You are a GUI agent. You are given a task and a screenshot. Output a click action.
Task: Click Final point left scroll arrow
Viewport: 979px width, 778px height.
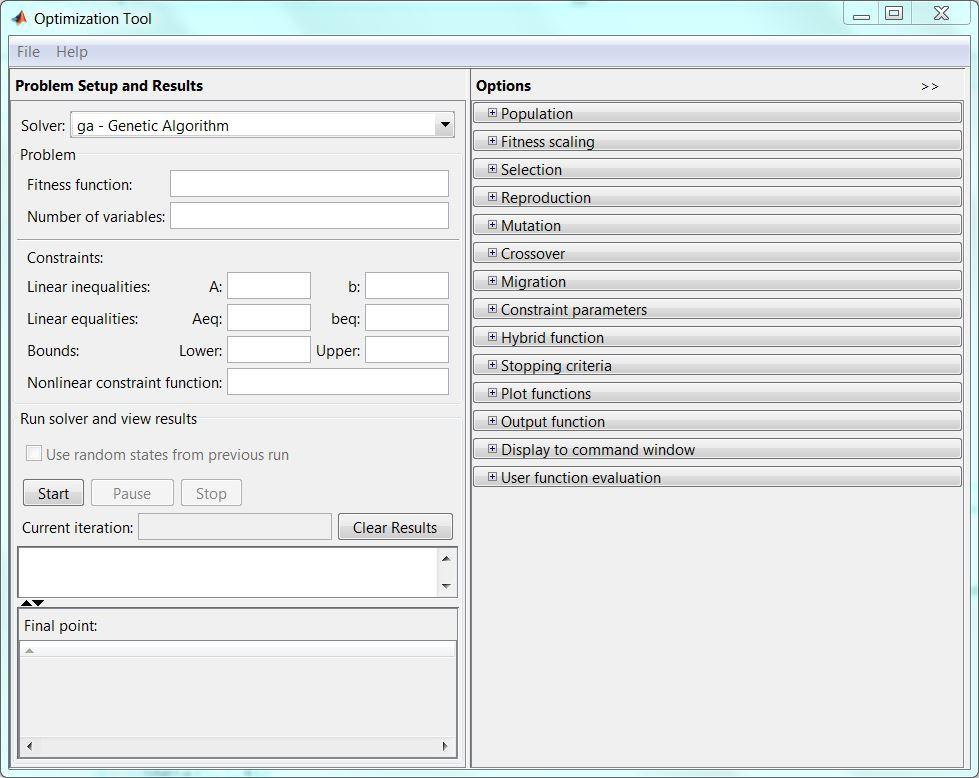click(x=29, y=746)
